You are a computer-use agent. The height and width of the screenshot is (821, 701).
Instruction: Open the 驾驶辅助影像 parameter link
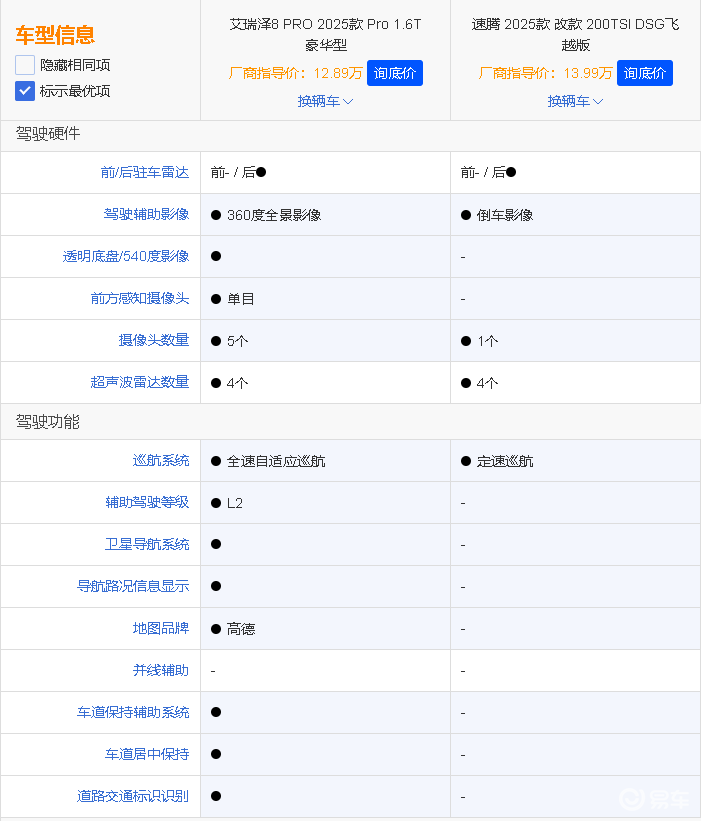point(146,214)
